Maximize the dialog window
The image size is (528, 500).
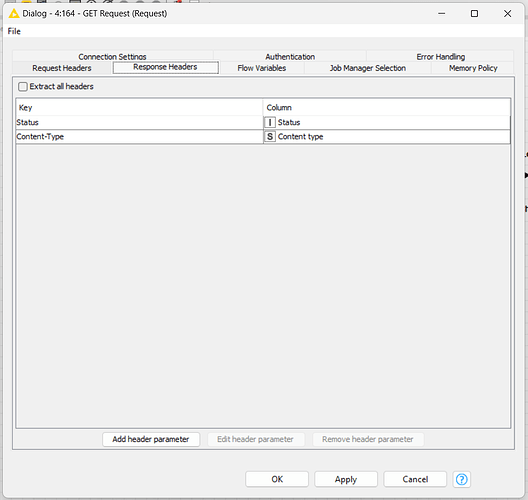[474, 13]
